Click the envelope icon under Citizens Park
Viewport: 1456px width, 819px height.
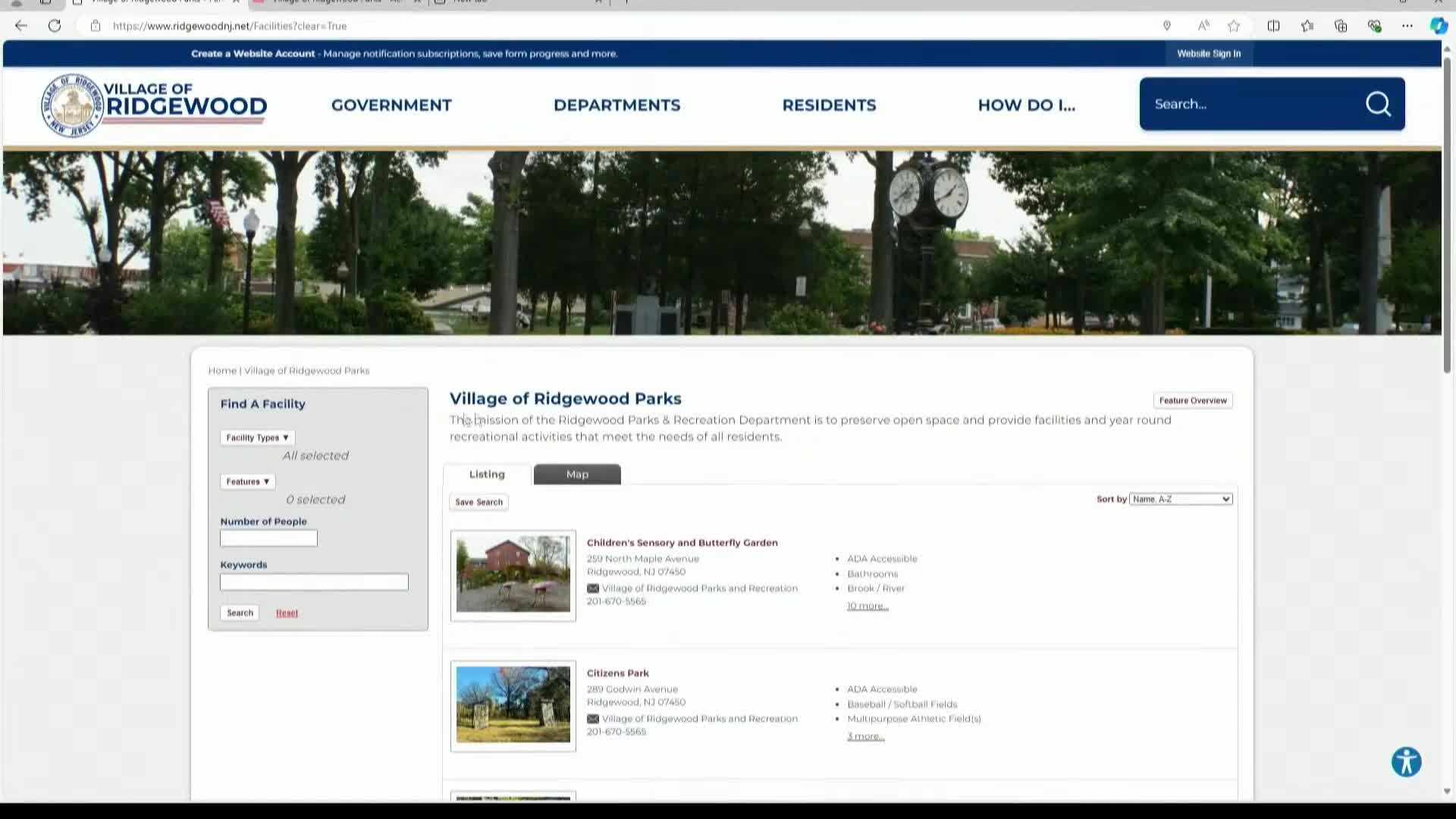tap(593, 719)
